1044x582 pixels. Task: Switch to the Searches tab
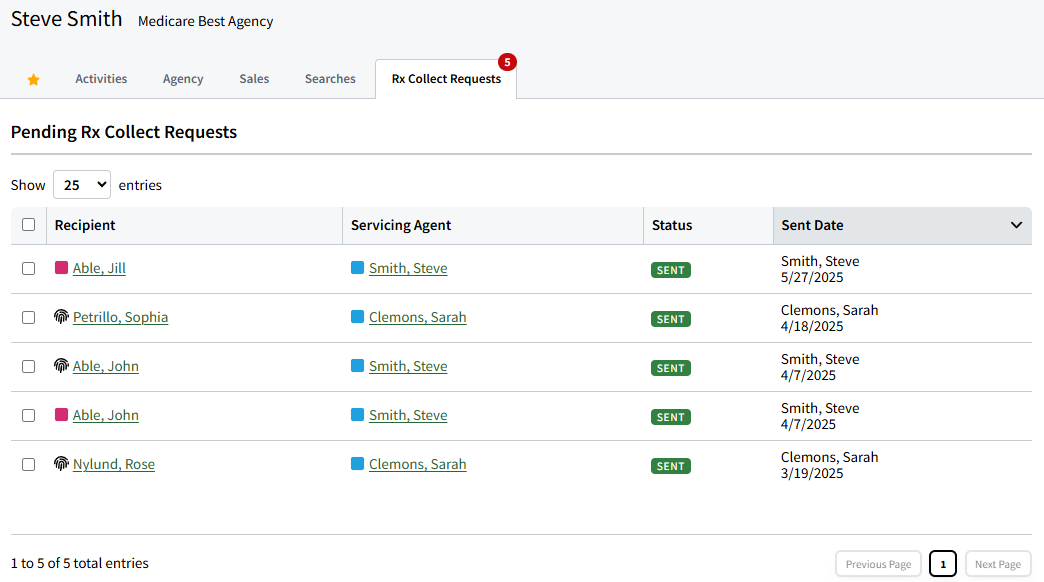pyautogui.click(x=330, y=79)
